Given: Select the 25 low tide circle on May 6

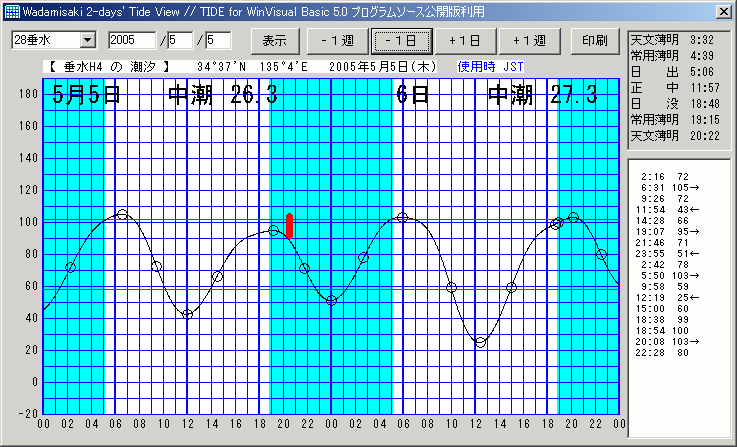Looking at the screenshot, I should click(x=480, y=342).
